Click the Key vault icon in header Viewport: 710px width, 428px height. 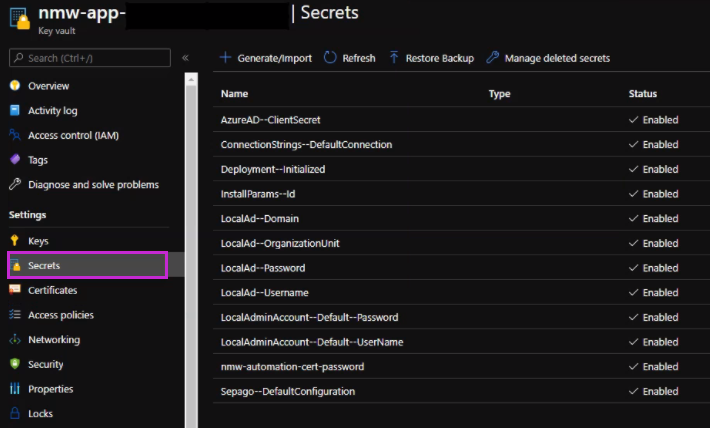point(20,19)
